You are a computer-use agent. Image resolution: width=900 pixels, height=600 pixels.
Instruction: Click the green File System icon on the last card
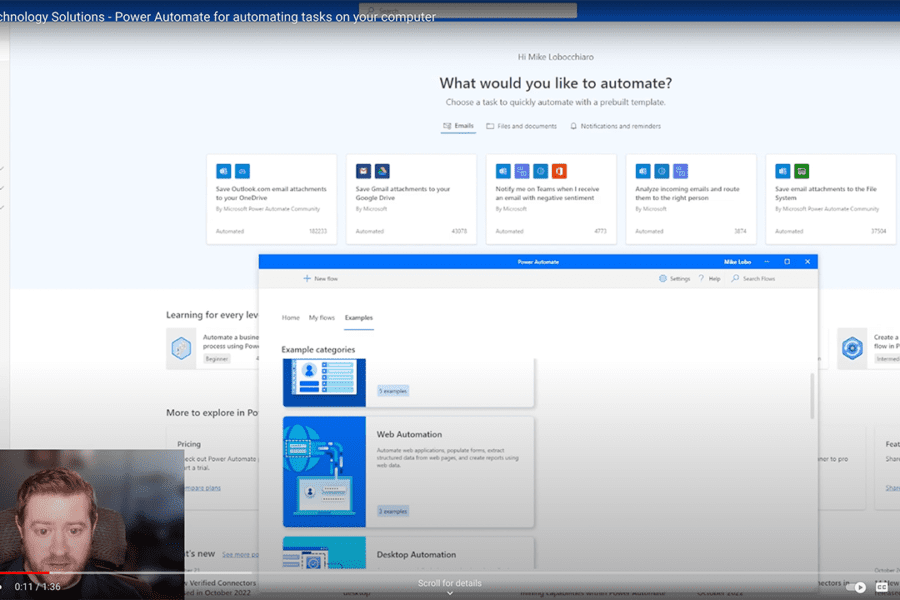click(x=801, y=171)
